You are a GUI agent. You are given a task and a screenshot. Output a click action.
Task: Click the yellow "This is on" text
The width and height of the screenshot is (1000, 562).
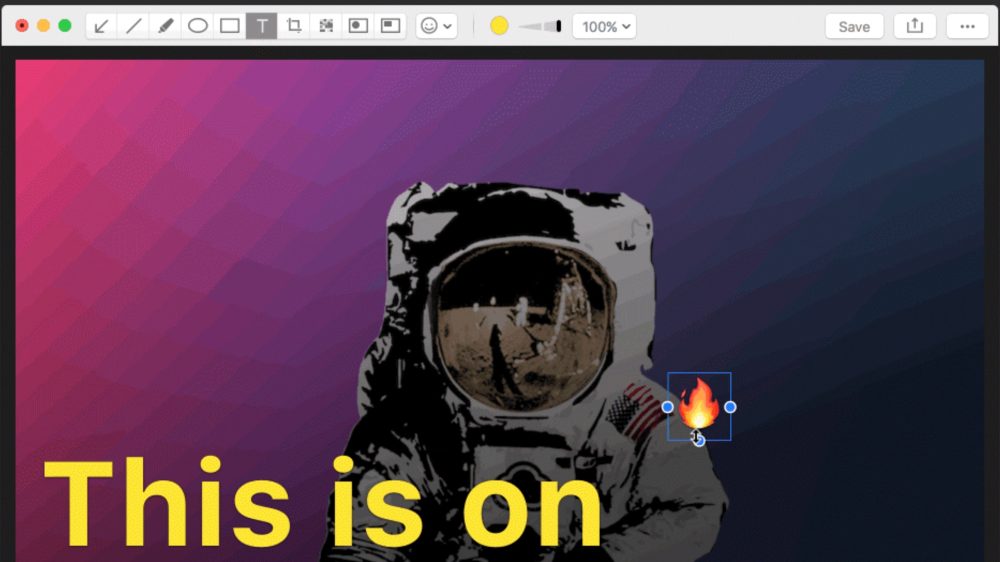coord(322,505)
